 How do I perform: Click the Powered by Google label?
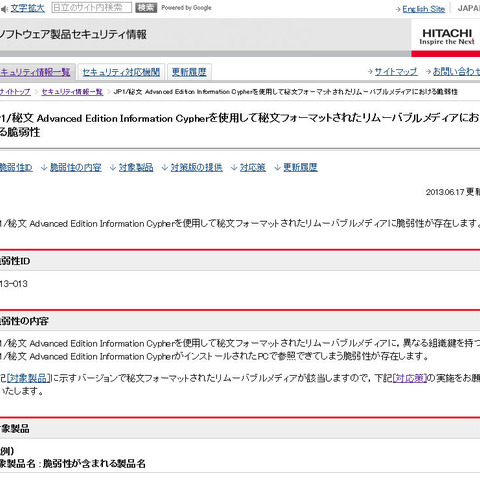click(186, 8)
